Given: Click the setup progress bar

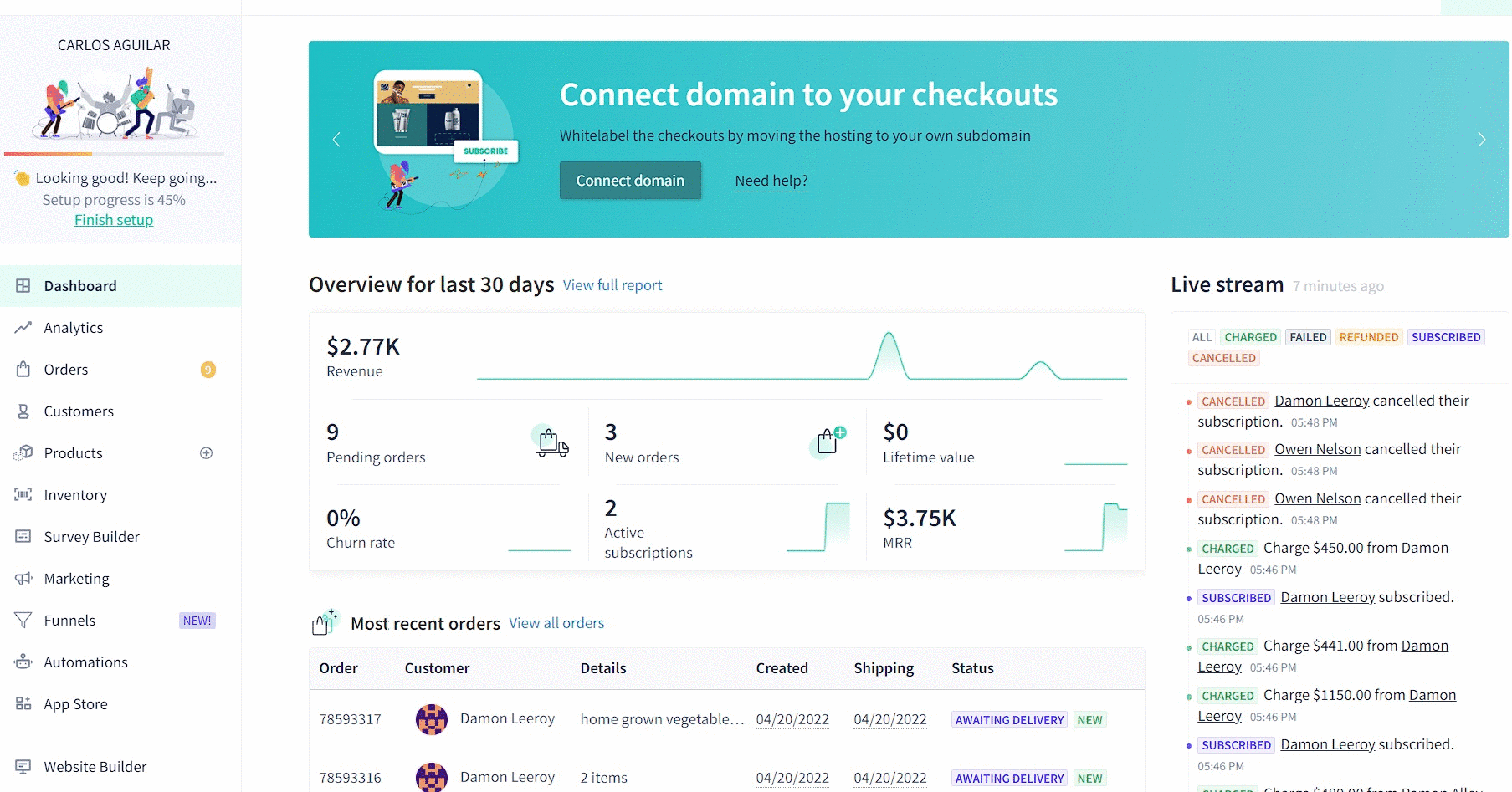Looking at the screenshot, I should point(114,154).
